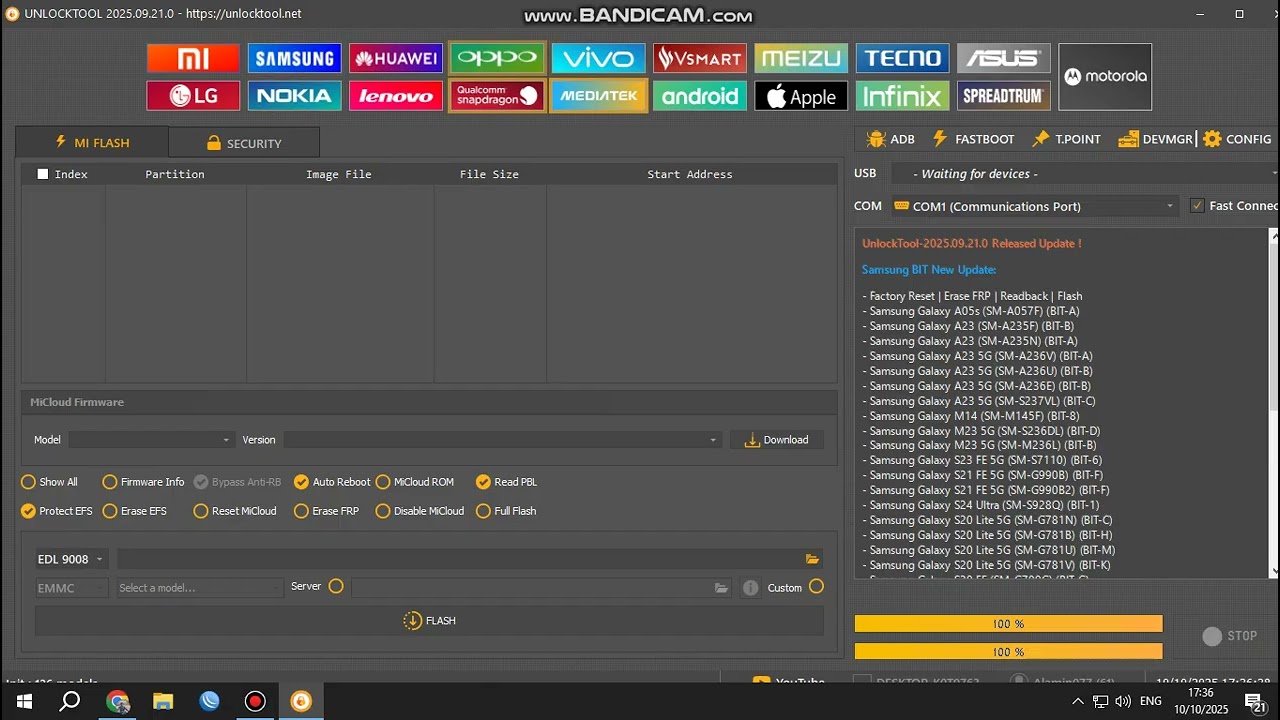Enable the Reset MiCloud option
Viewport: 1280px width, 720px height.
[235, 511]
